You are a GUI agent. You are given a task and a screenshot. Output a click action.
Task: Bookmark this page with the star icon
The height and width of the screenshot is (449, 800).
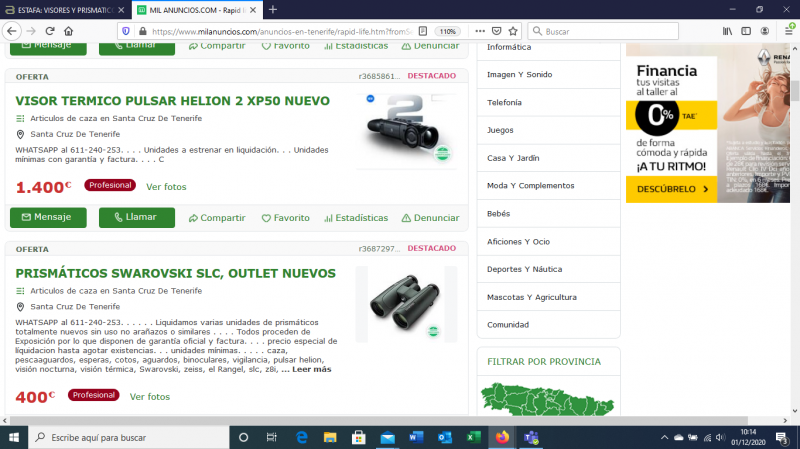[x=513, y=31]
